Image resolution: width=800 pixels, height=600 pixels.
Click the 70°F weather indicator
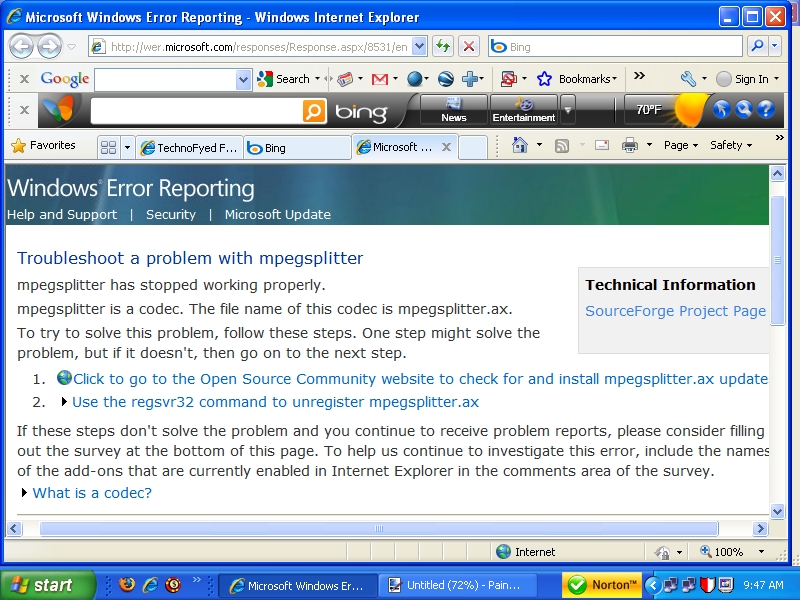pyautogui.click(x=649, y=110)
